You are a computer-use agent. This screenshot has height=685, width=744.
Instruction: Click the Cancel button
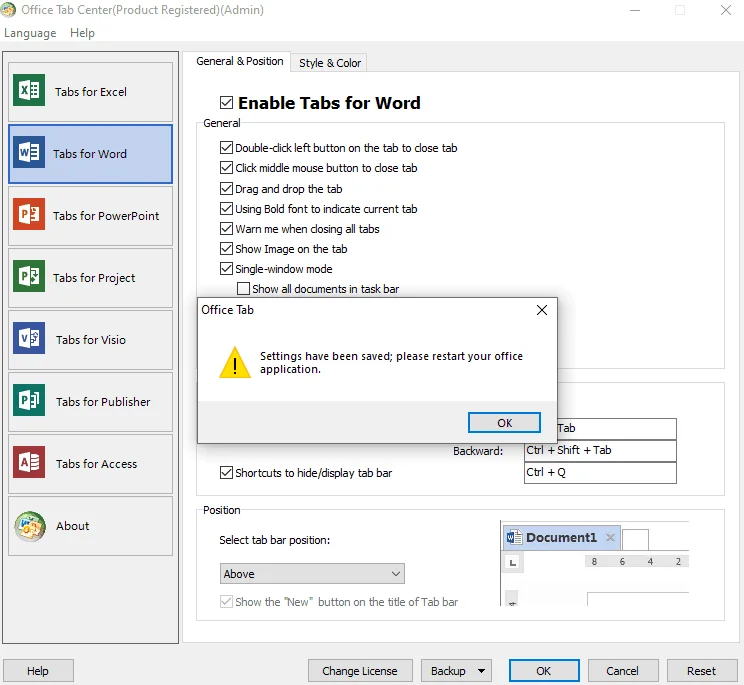[x=623, y=671]
